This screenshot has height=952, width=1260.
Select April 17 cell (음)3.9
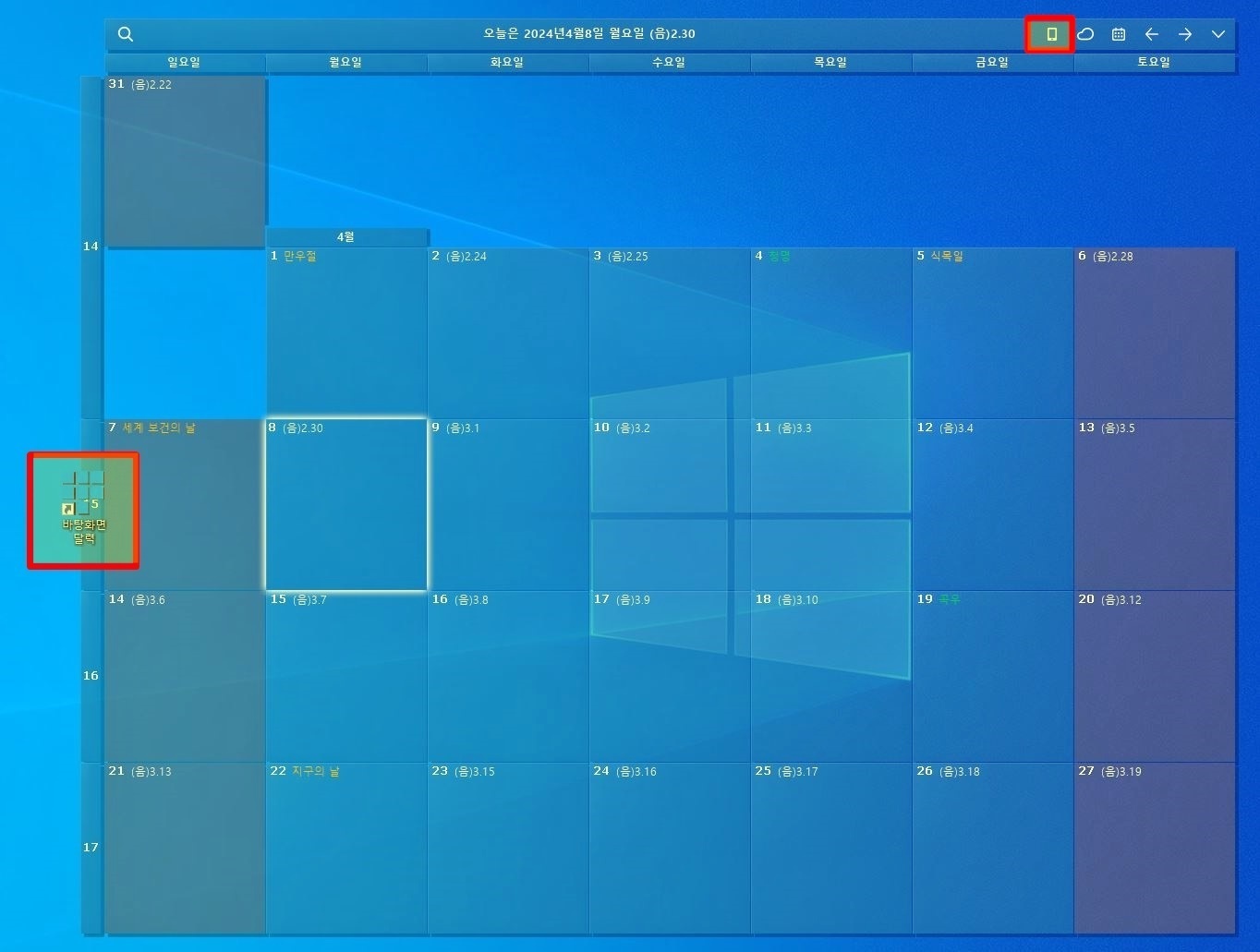pyautogui.click(x=670, y=677)
